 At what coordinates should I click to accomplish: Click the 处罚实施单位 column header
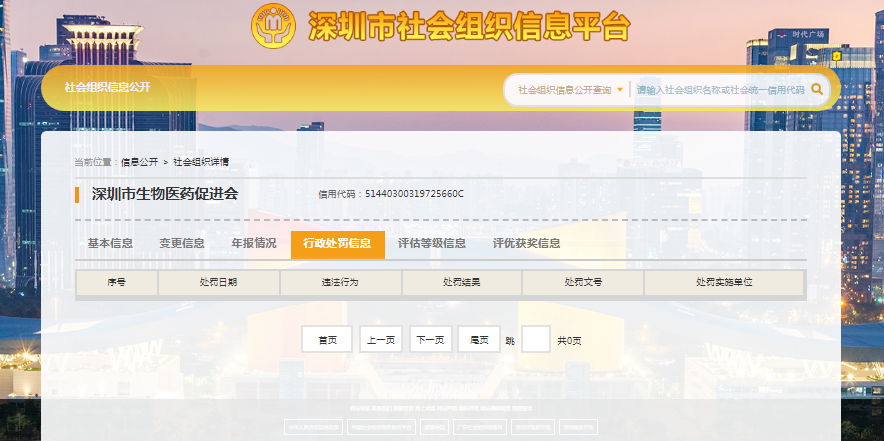click(724, 283)
